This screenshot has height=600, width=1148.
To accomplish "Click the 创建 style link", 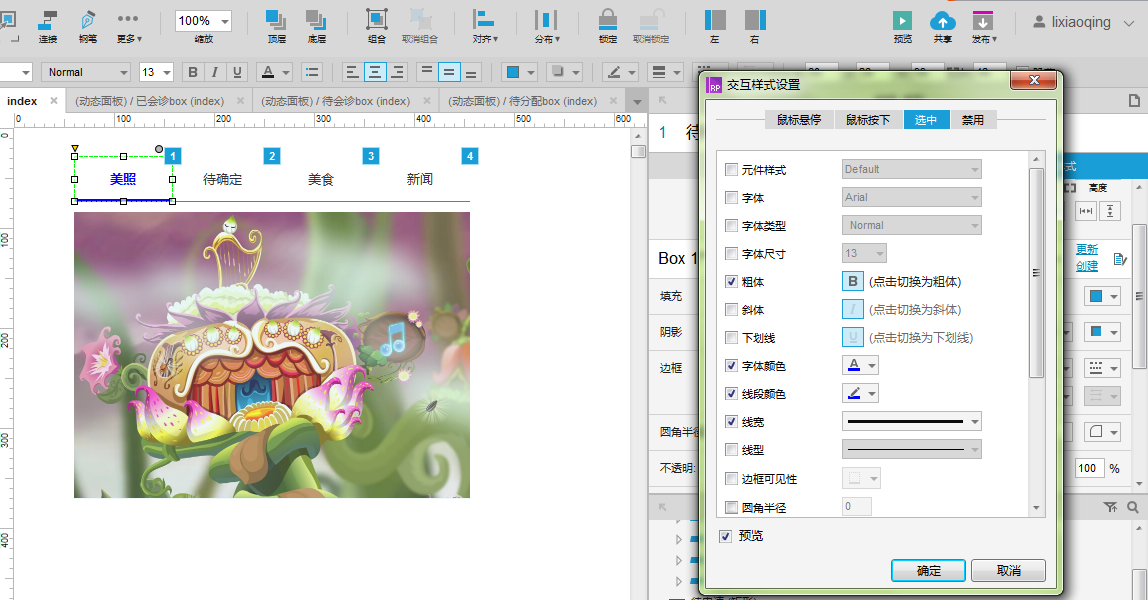I will coord(1086,266).
